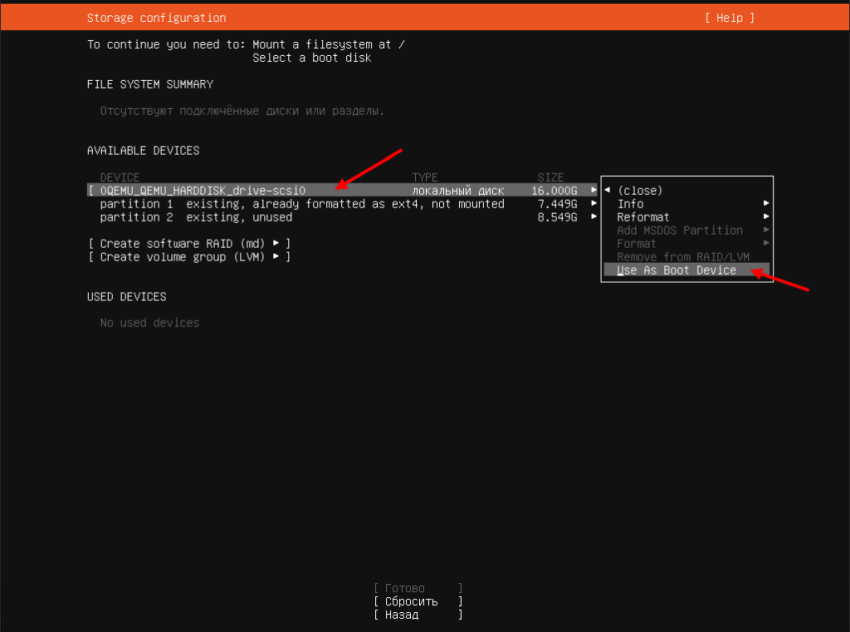Select the QEMU_HARDDISK_drive-scsi0 device row

342,190
